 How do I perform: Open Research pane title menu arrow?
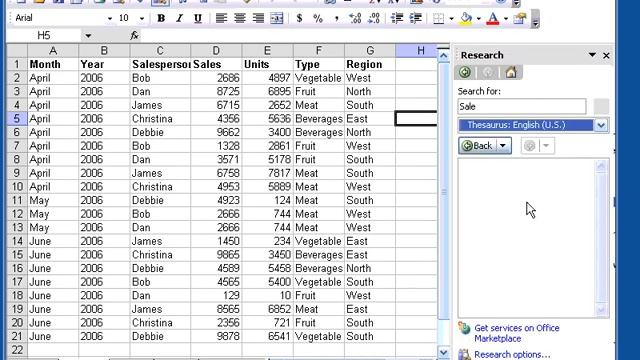pyautogui.click(x=592, y=55)
